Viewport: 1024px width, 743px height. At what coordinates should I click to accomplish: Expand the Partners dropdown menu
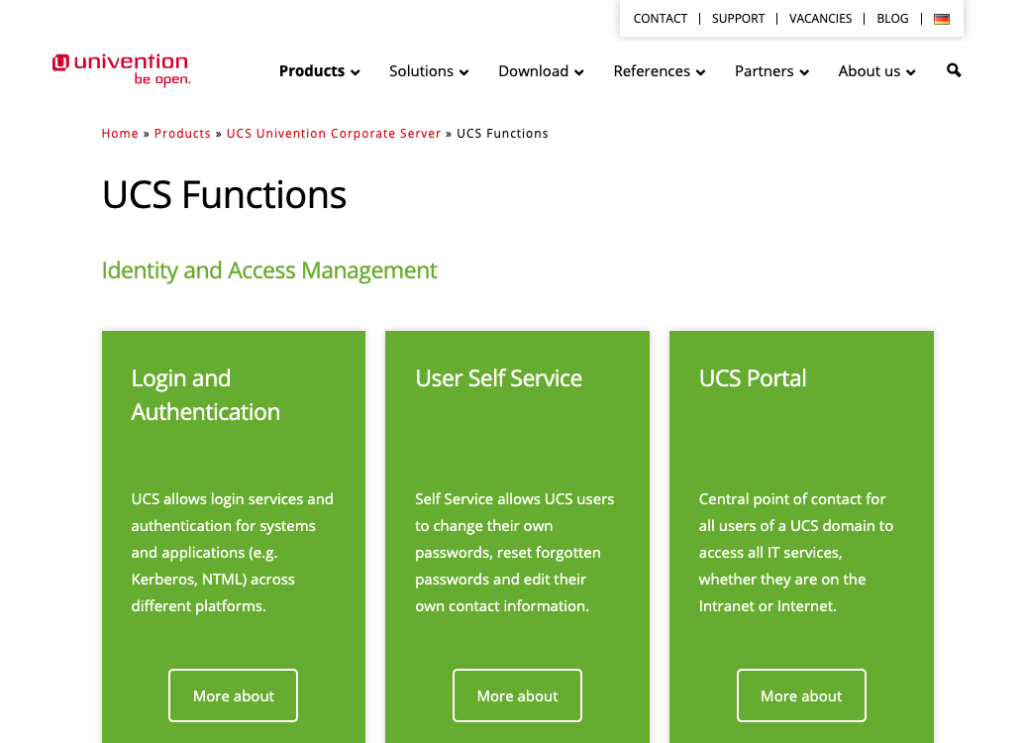(x=772, y=71)
